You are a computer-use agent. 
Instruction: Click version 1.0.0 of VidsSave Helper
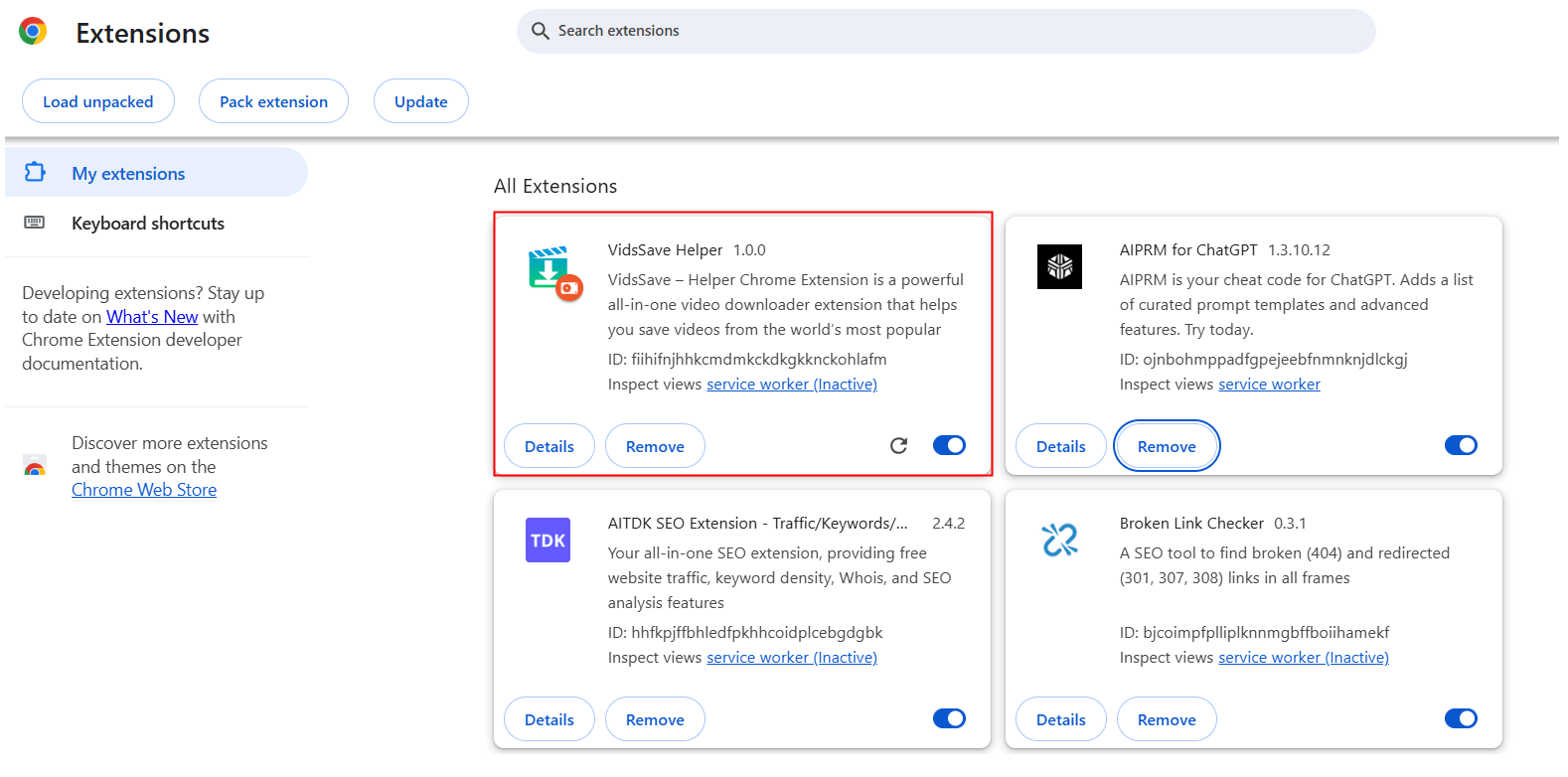(749, 250)
